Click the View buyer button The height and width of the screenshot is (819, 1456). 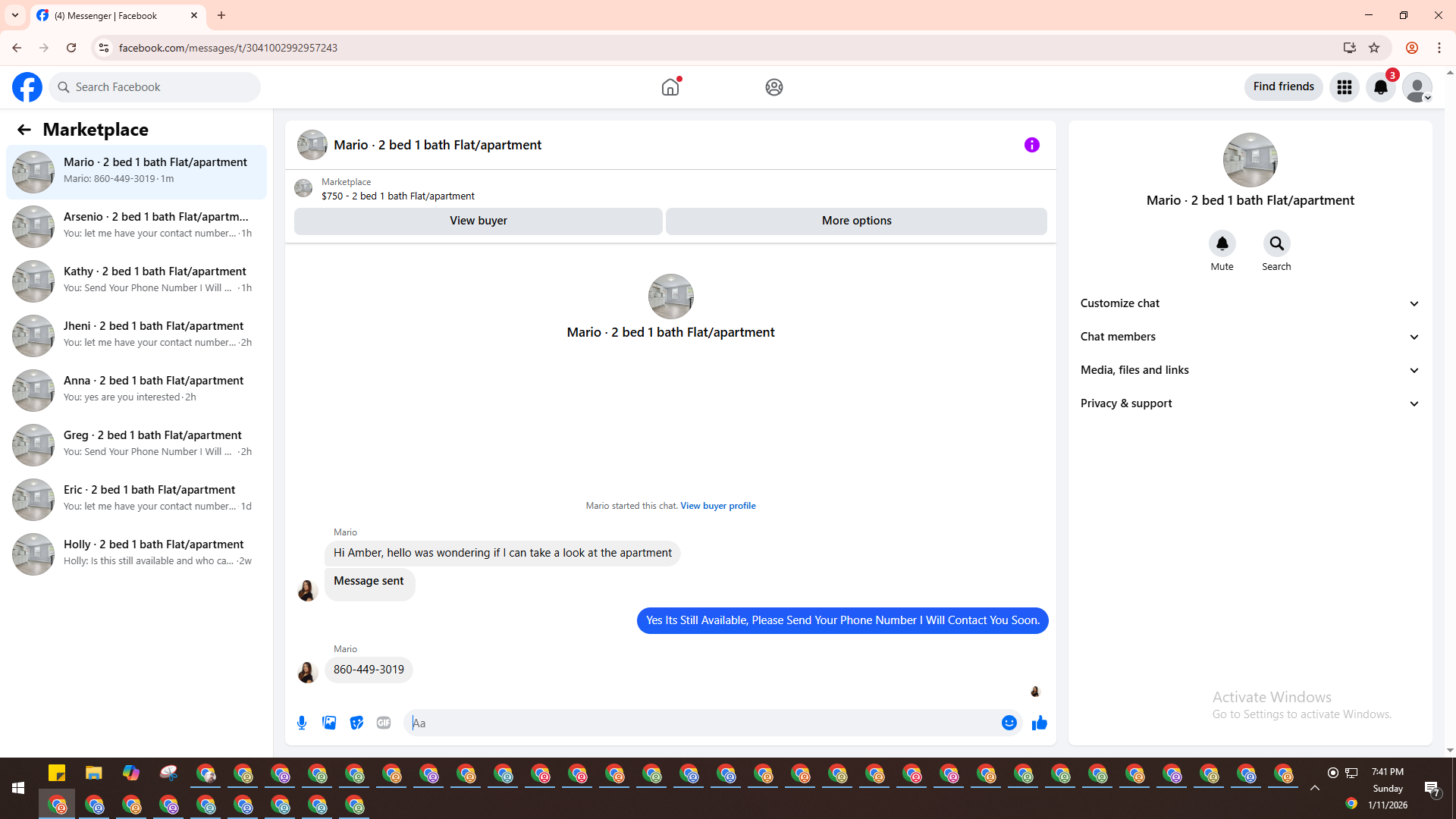point(479,221)
